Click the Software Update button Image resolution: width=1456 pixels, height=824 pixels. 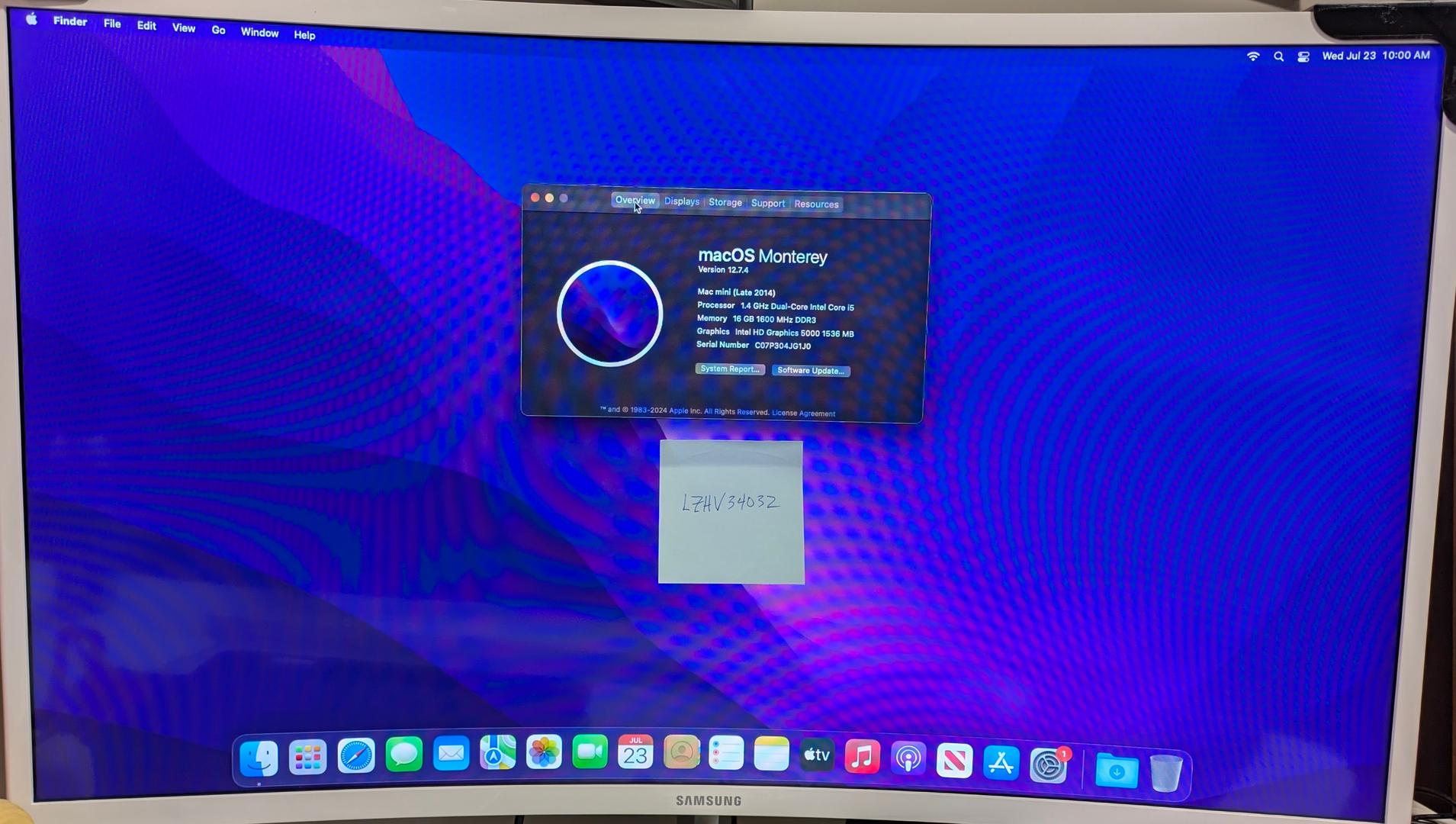[811, 371]
